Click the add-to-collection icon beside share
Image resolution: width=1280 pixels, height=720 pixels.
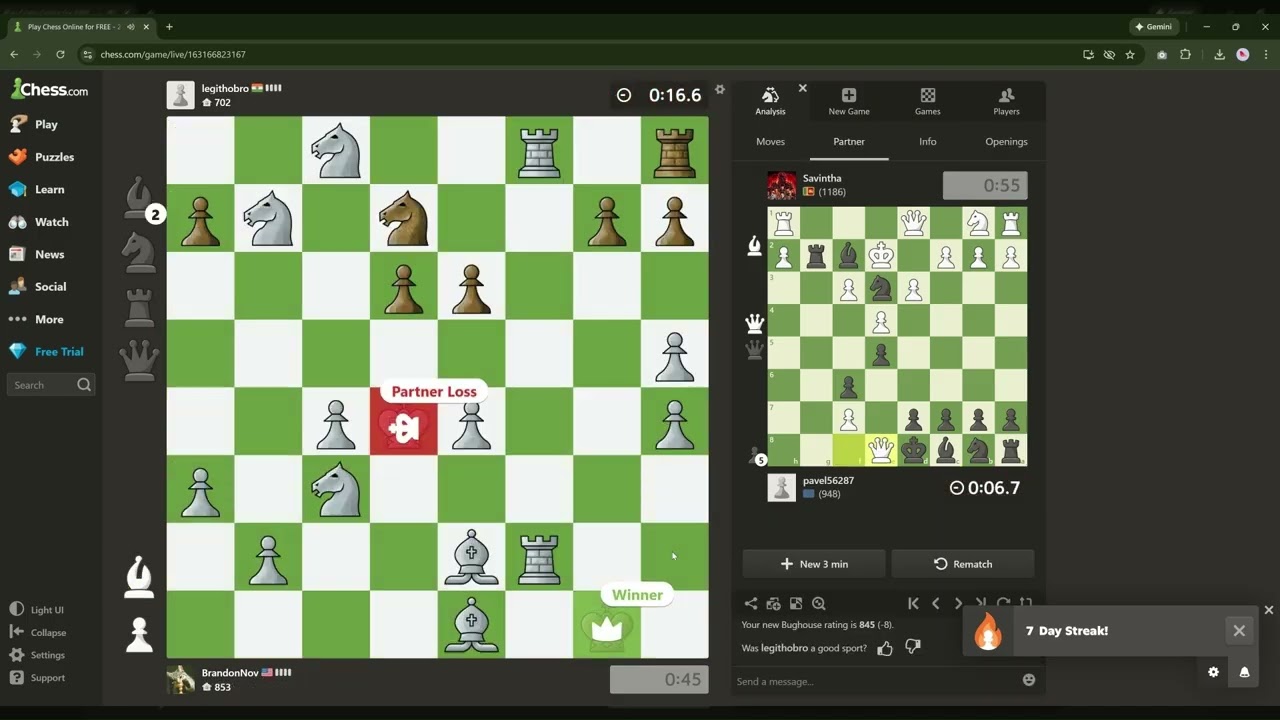click(773, 603)
